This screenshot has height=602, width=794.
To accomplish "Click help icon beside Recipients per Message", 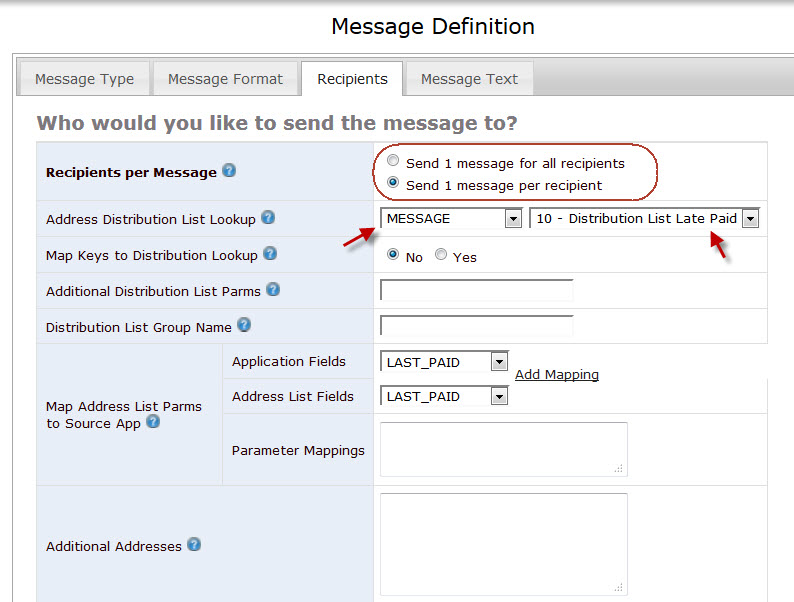I will [x=229, y=171].
